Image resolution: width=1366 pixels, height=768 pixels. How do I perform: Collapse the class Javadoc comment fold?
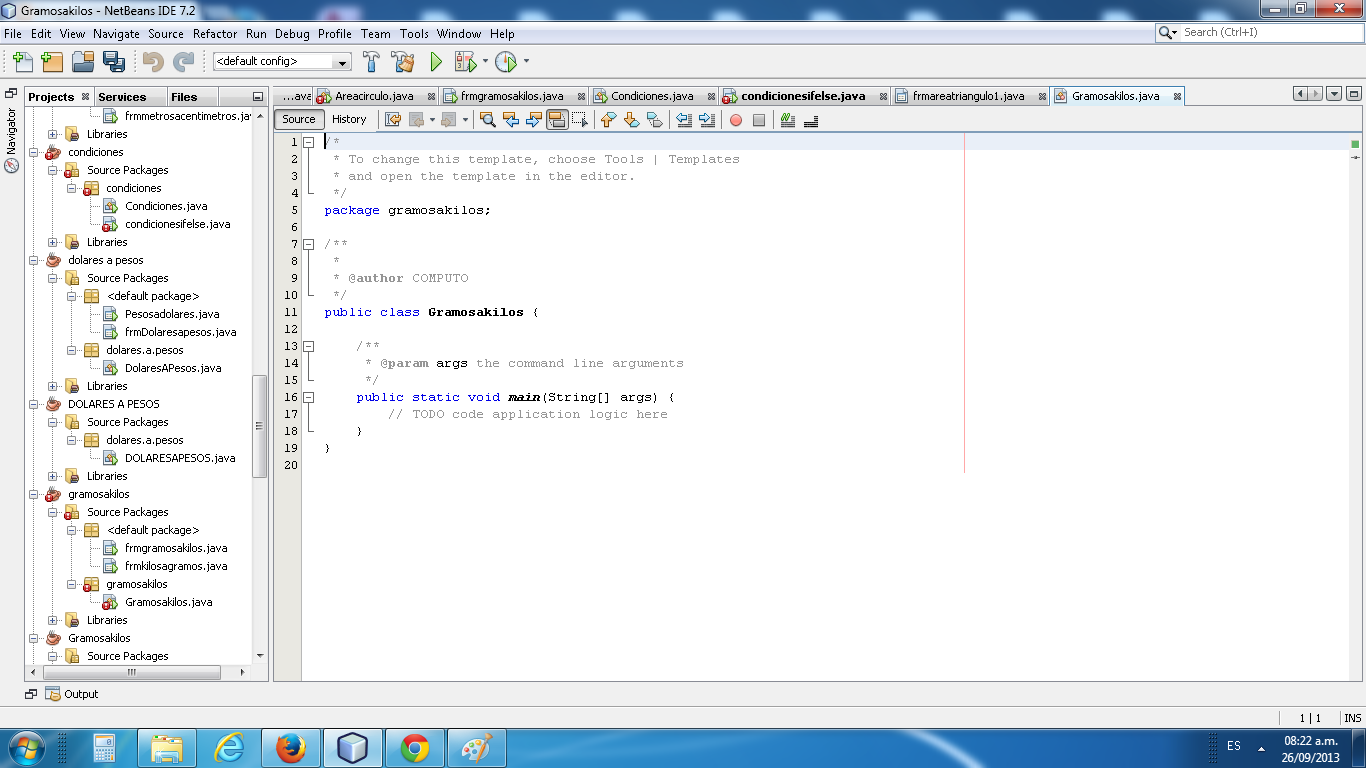308,243
